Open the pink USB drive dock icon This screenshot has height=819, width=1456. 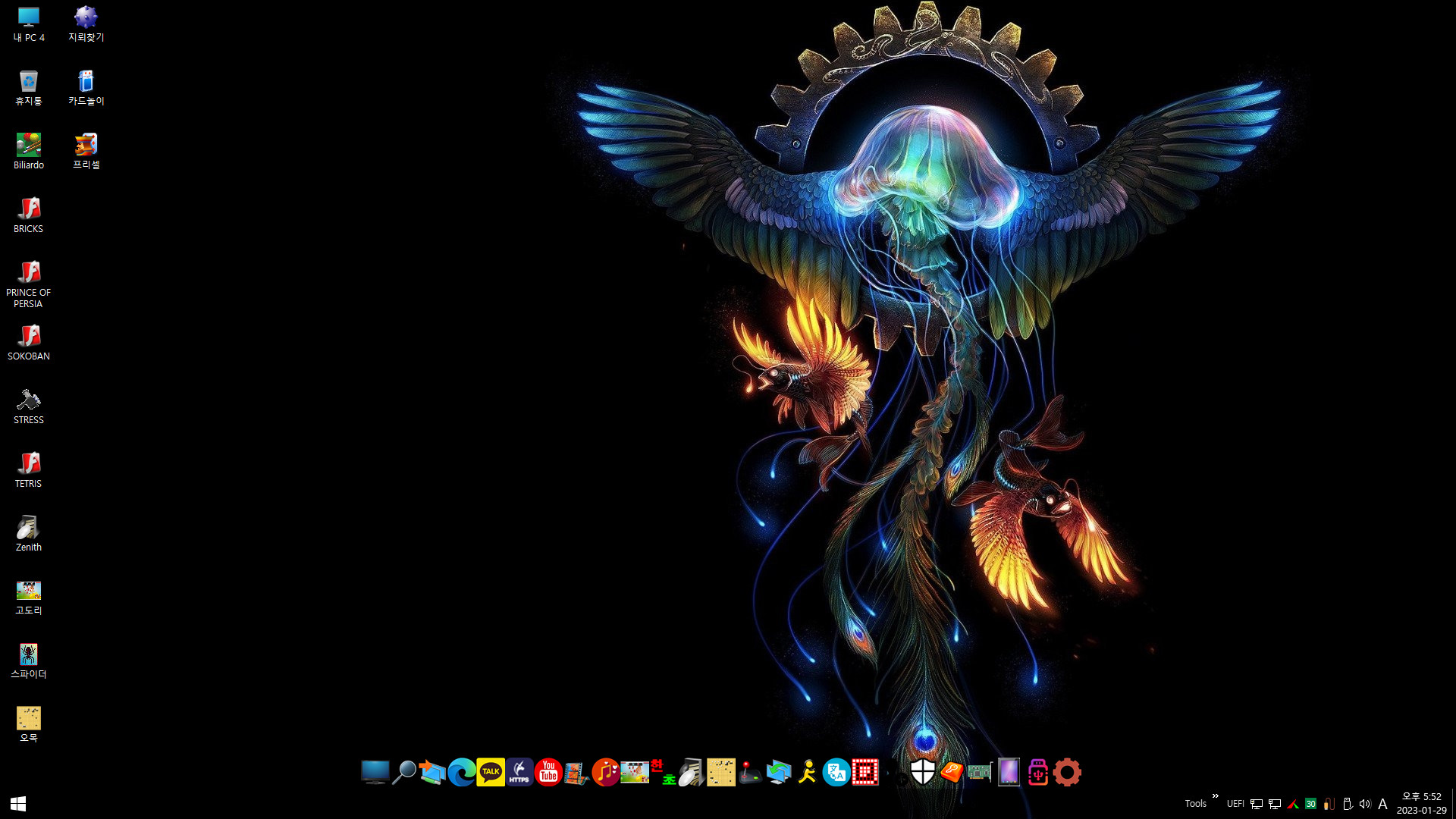[1037, 772]
